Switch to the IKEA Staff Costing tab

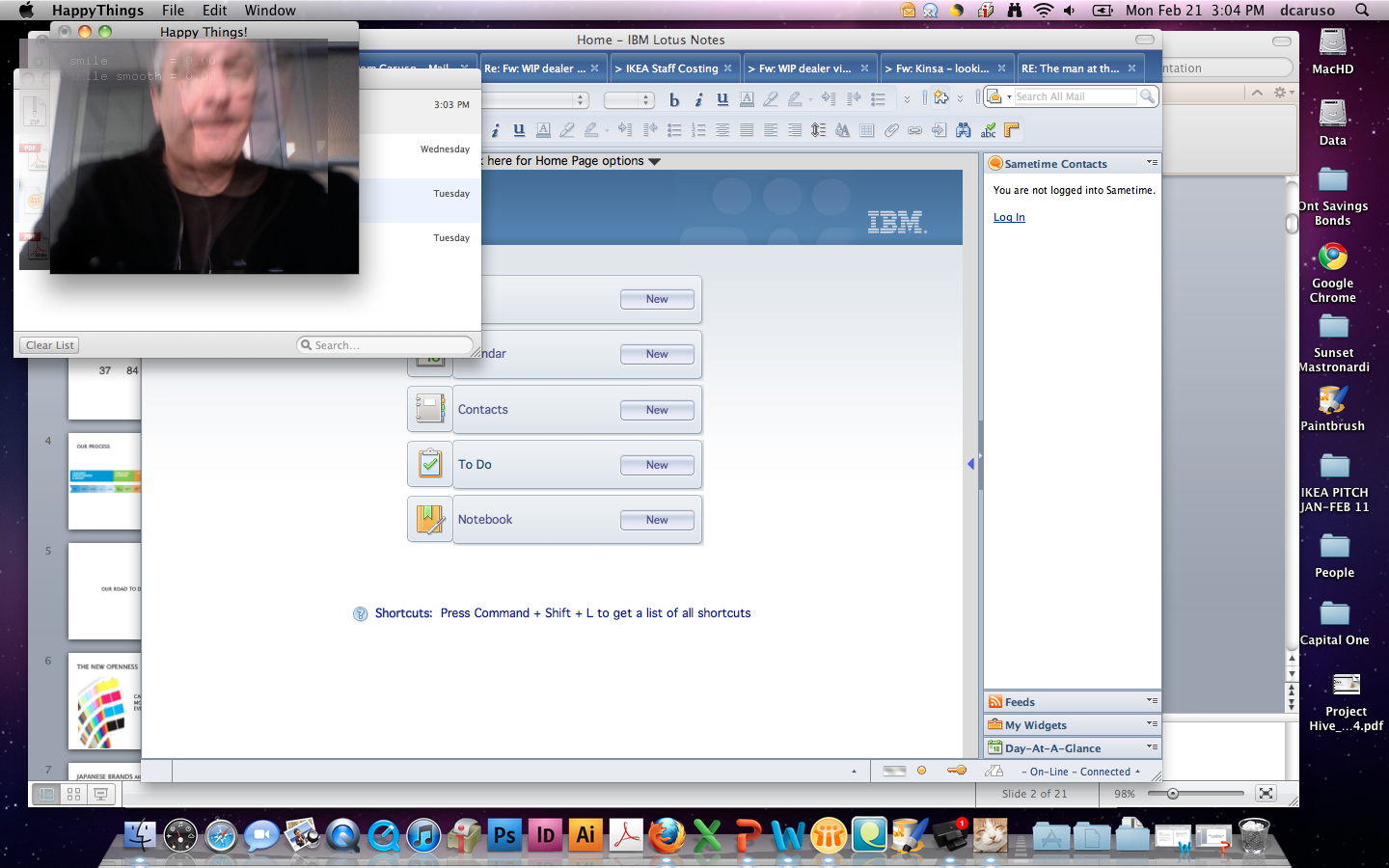point(672,68)
